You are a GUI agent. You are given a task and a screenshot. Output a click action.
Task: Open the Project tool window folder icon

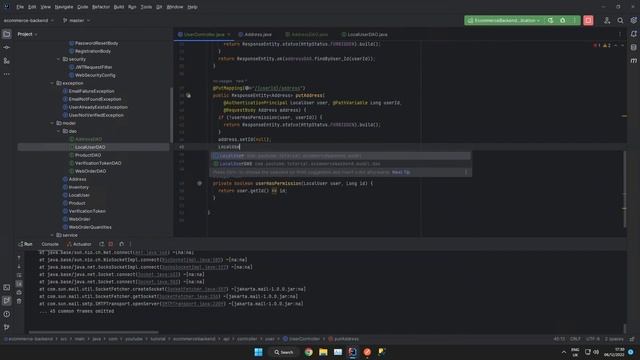(x=7, y=34)
